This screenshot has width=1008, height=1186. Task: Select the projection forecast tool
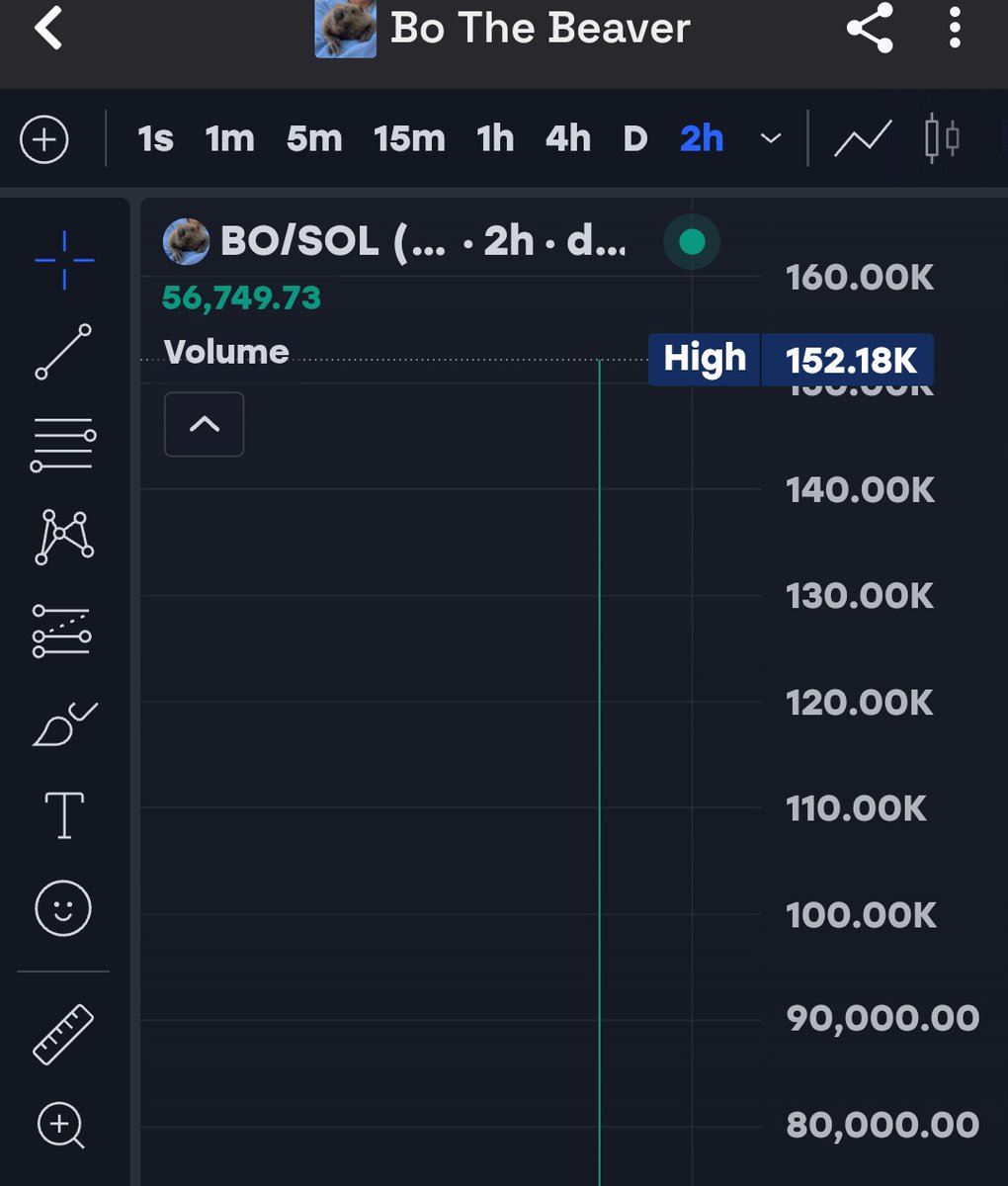(61, 631)
